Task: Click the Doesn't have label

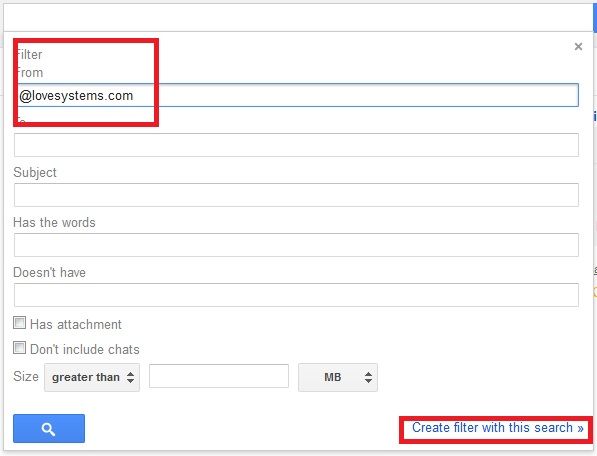Action: click(49, 273)
